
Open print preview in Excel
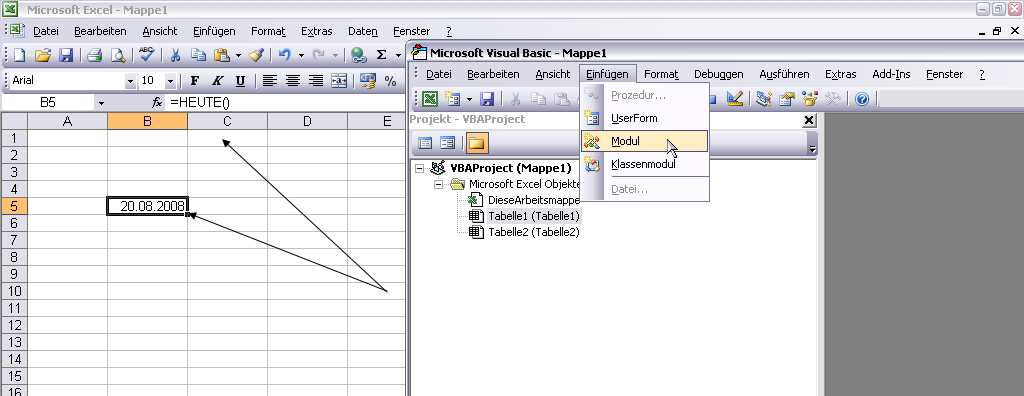(x=118, y=56)
